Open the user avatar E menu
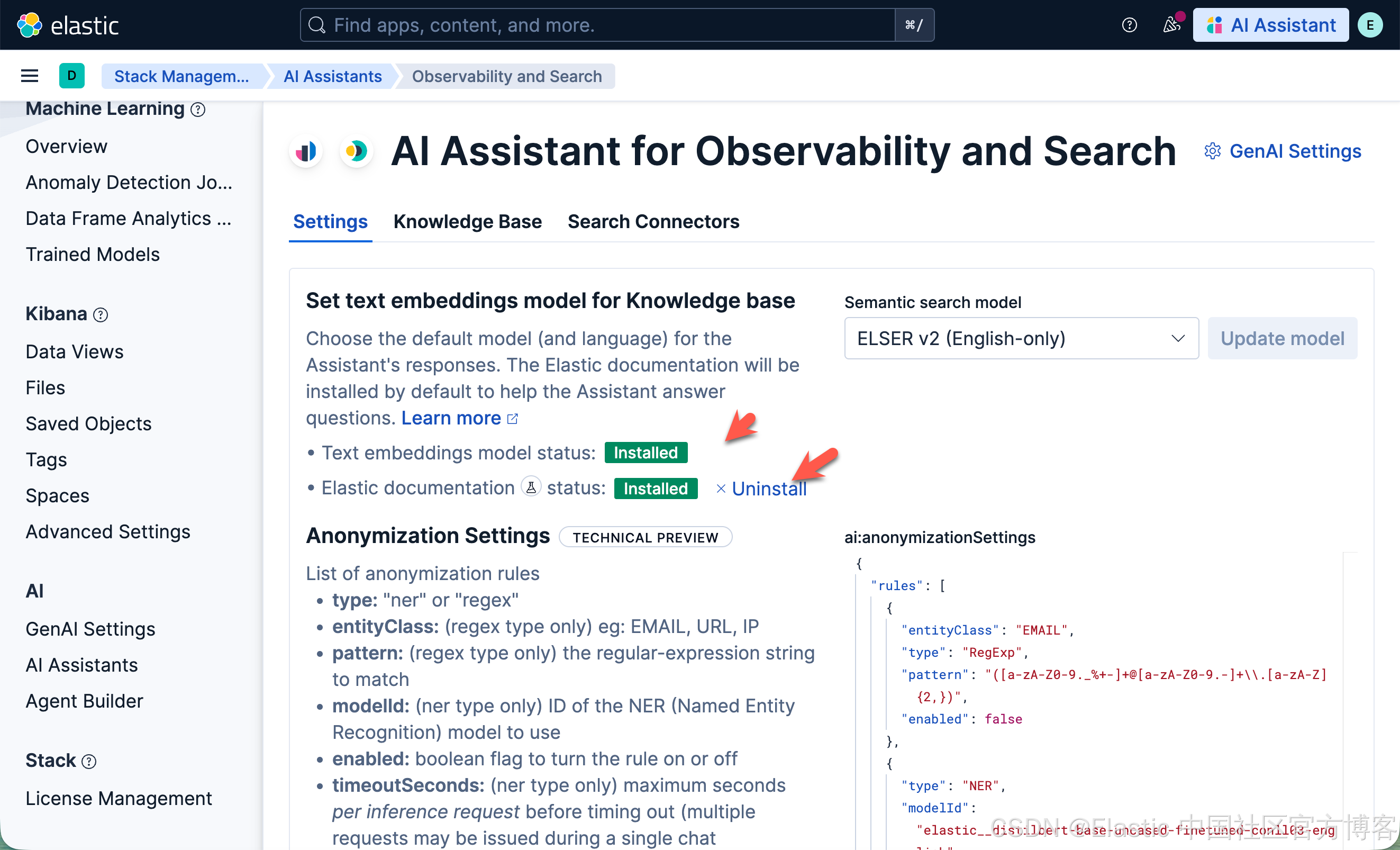 point(1370,25)
